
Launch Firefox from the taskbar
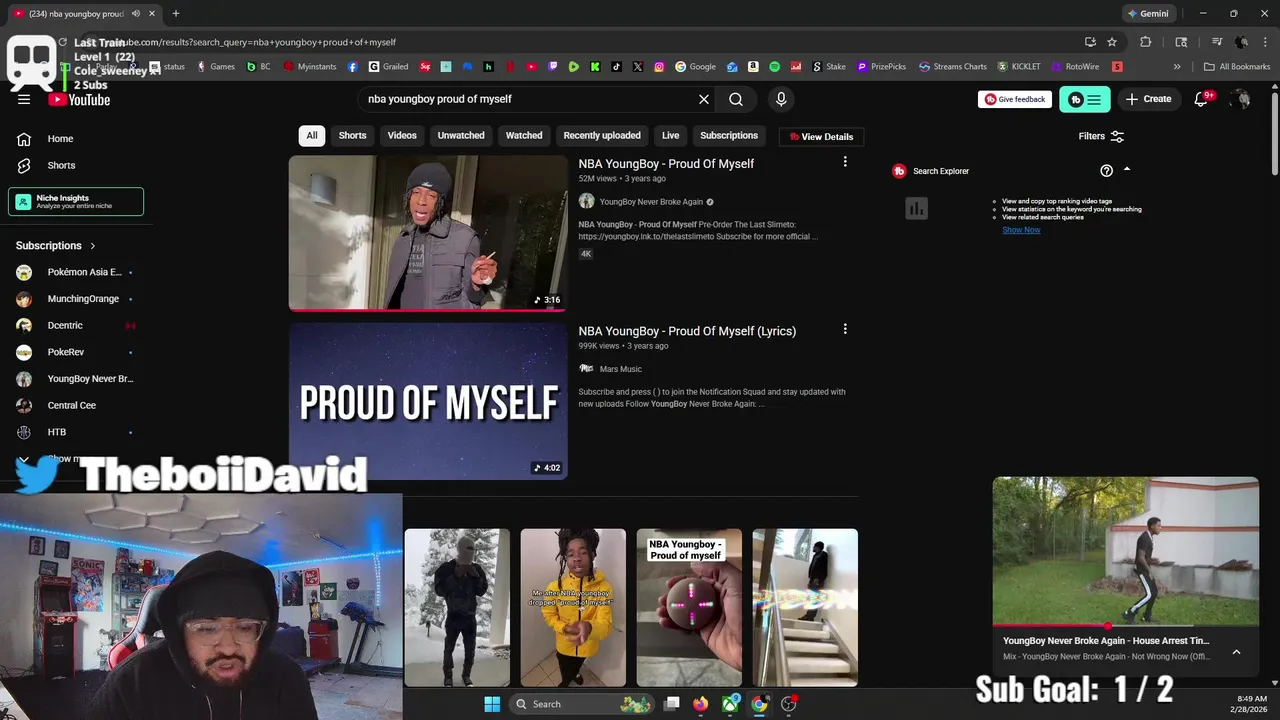(x=700, y=704)
